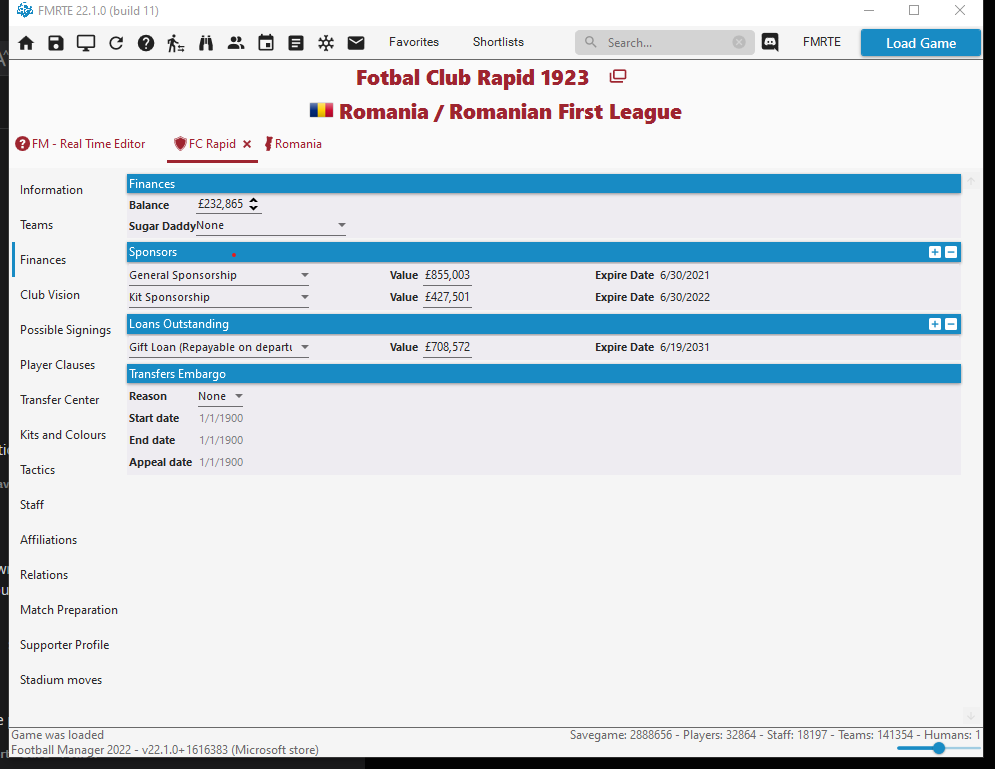995x769 pixels.
Task: Add a new sponsor with plus icon
Action: tap(935, 252)
